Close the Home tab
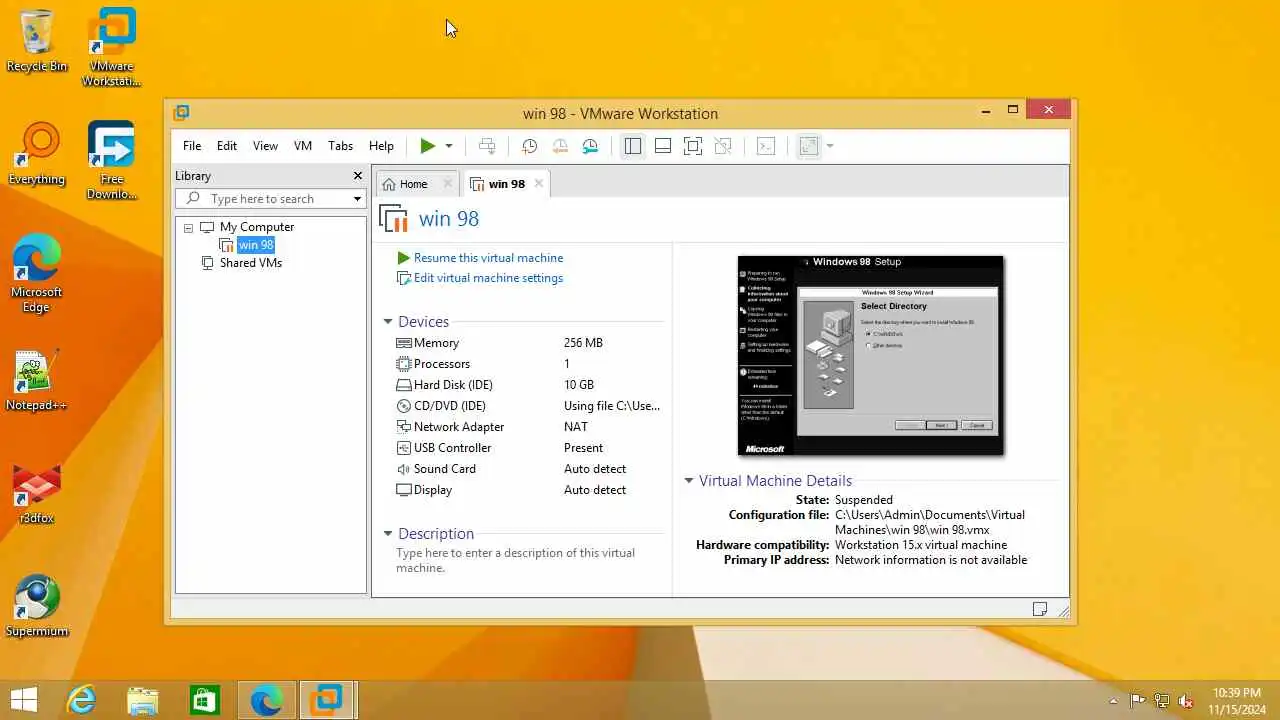This screenshot has height=720, width=1280. click(x=447, y=184)
